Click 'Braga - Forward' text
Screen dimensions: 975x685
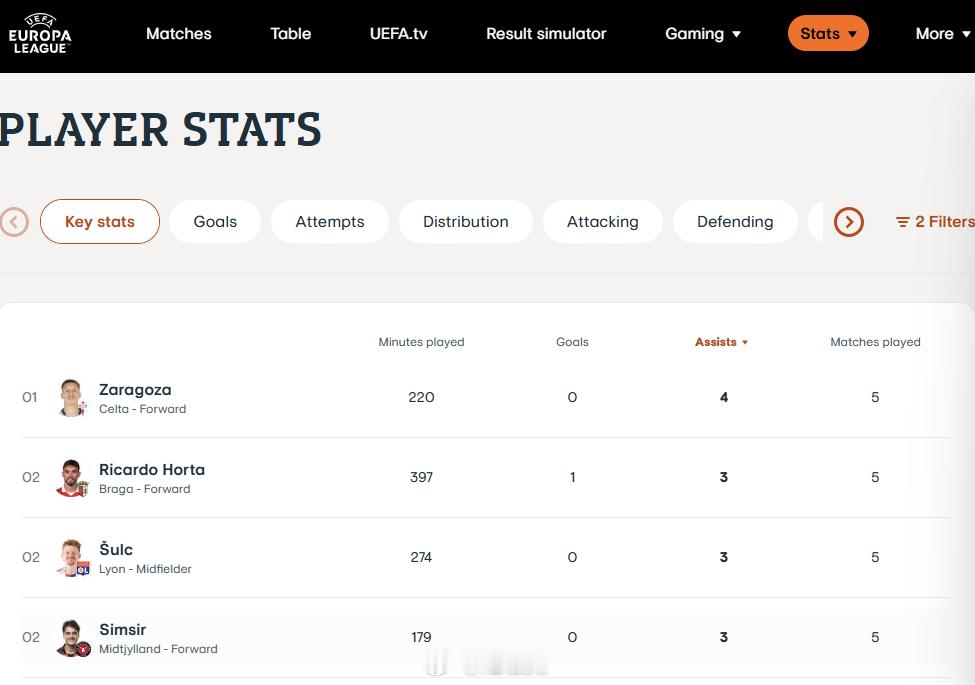coord(144,489)
